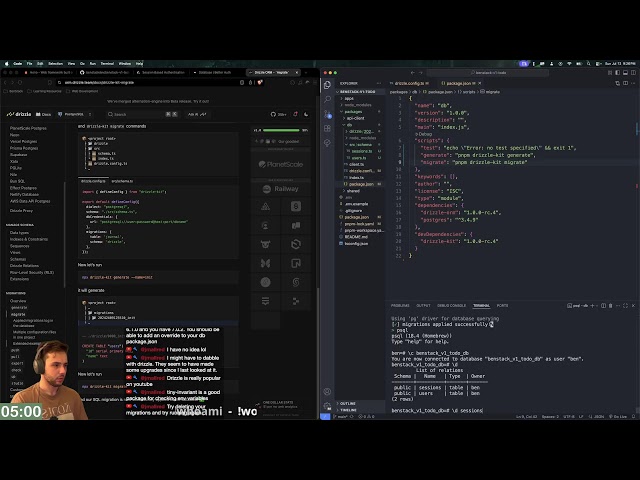Click the Debug CodeLens above scripts
The image size is (640, 480).
click(x=424, y=134)
